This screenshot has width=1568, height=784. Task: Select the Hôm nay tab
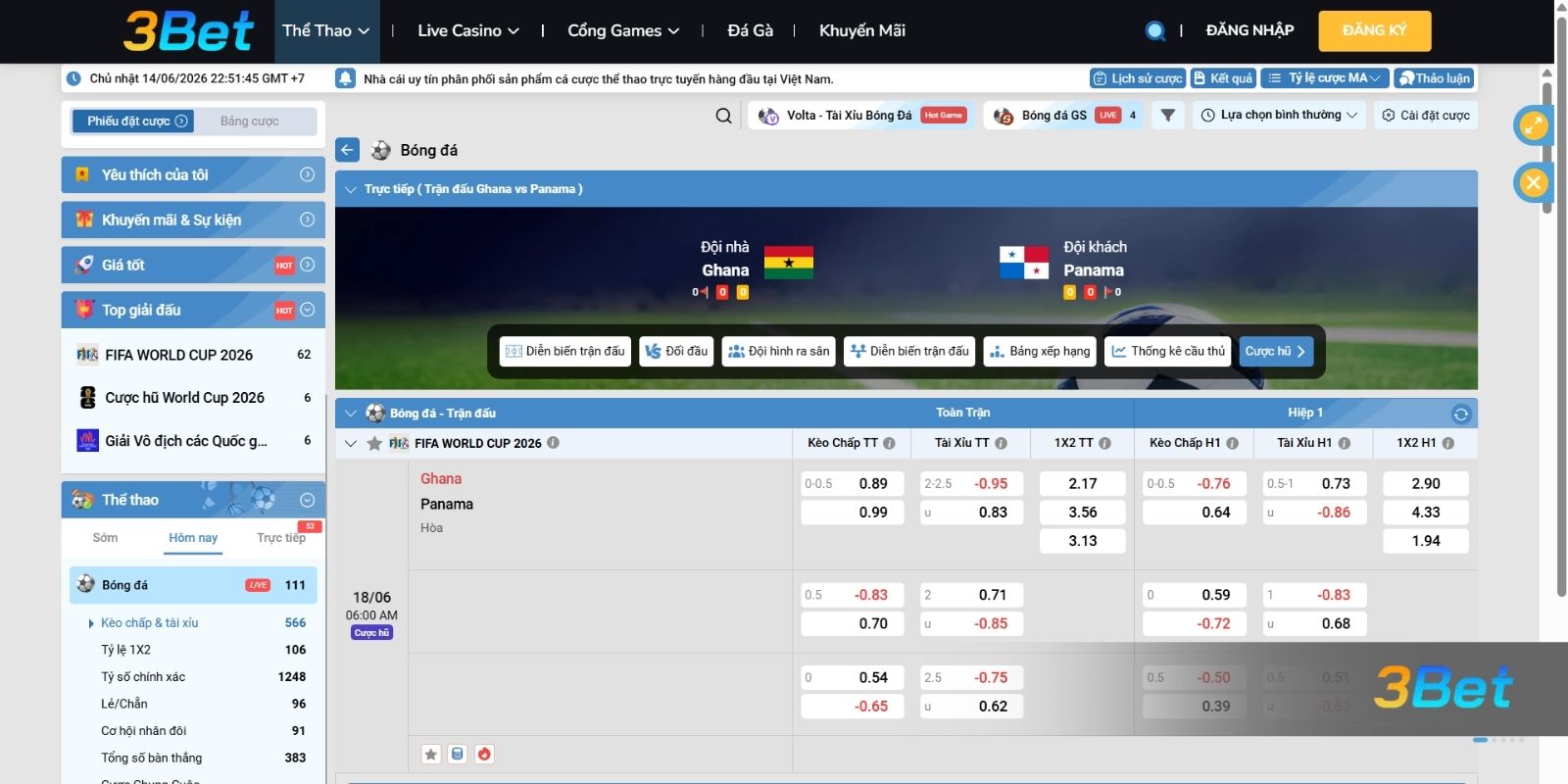[x=193, y=538]
